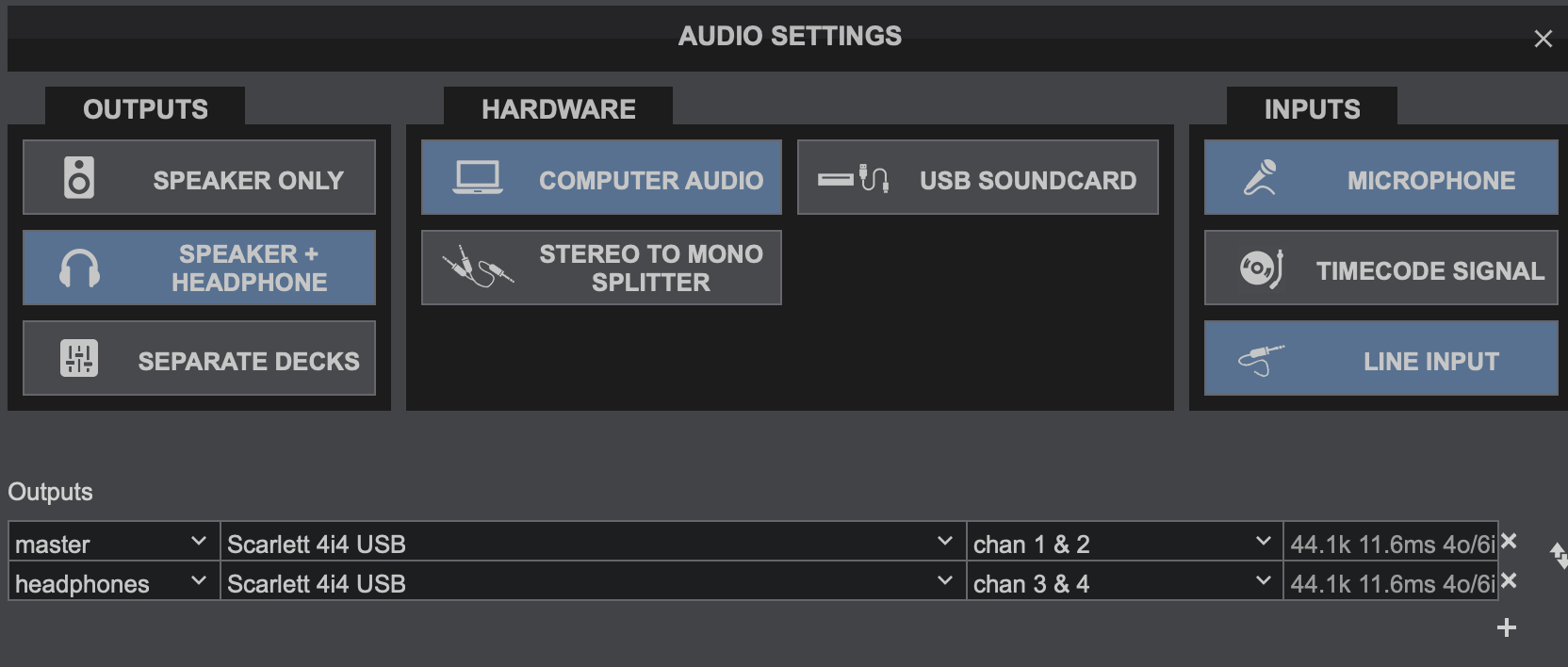
Task: Open the headphones output type dropdown
Action: [x=198, y=581]
